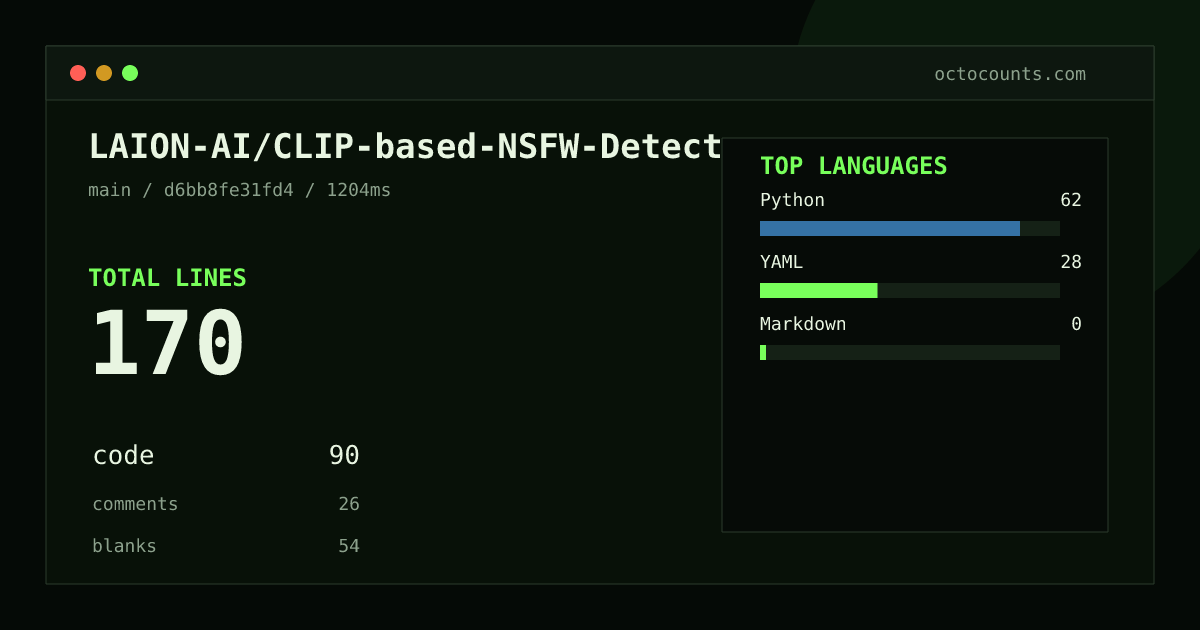
Task: Click the Python value 62
Action: click(x=1071, y=200)
